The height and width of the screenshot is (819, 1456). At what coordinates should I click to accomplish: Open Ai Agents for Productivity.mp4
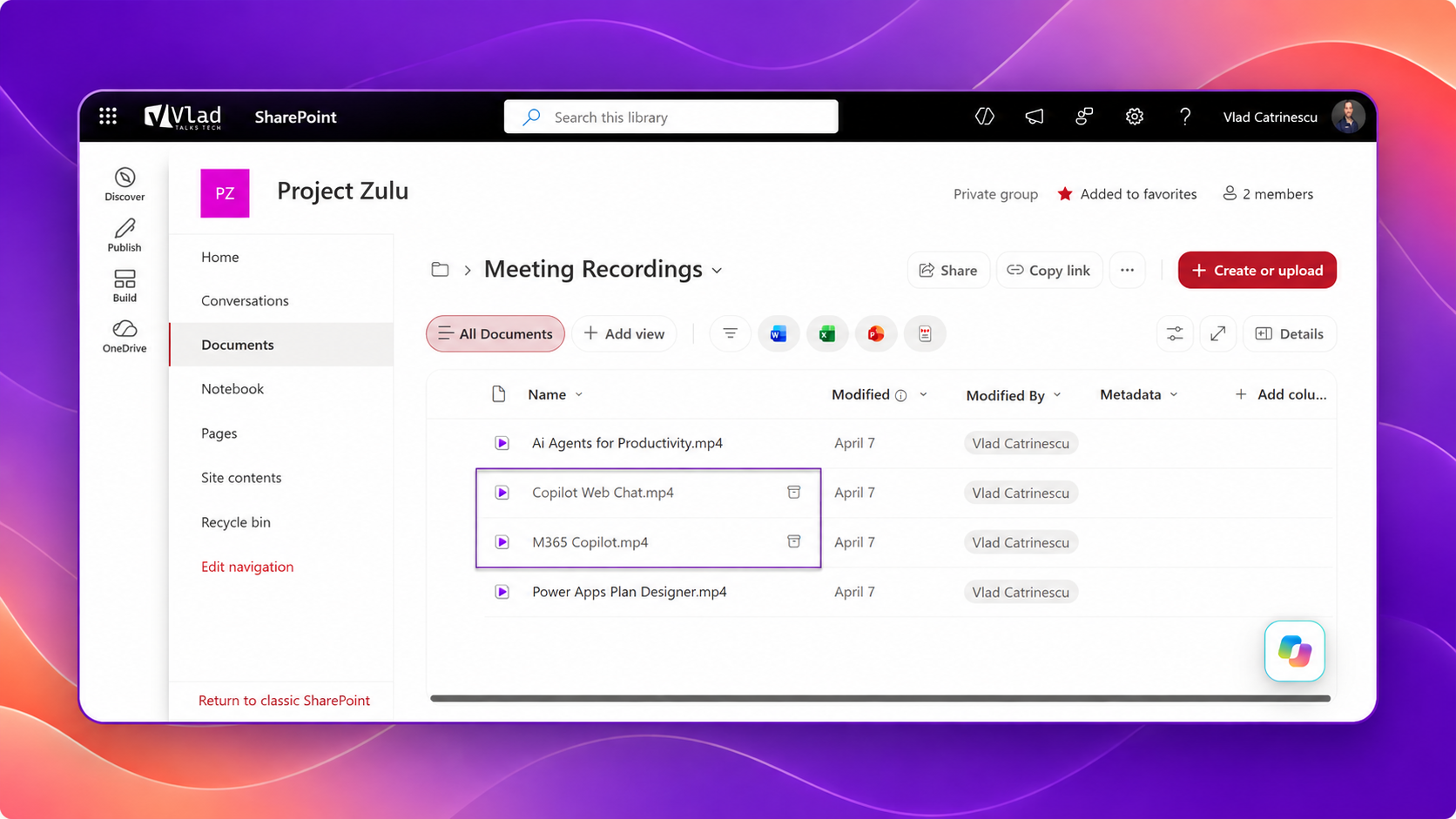coord(627,443)
